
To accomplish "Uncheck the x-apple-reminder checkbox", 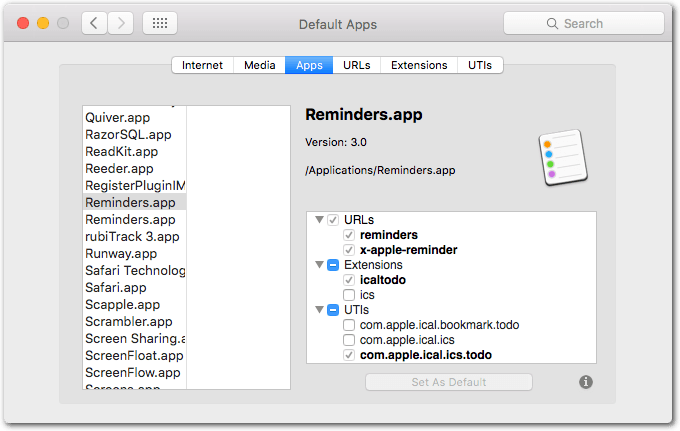I will tap(349, 250).
